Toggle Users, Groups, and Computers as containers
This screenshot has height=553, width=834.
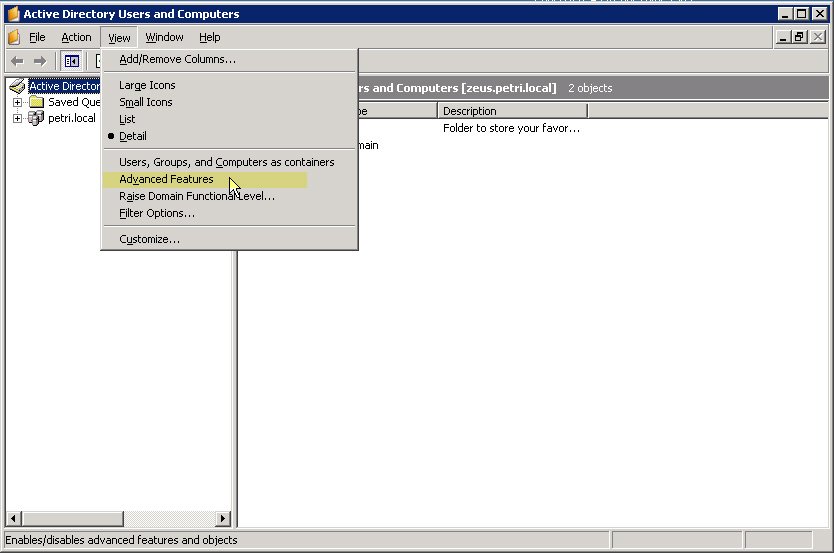227,162
